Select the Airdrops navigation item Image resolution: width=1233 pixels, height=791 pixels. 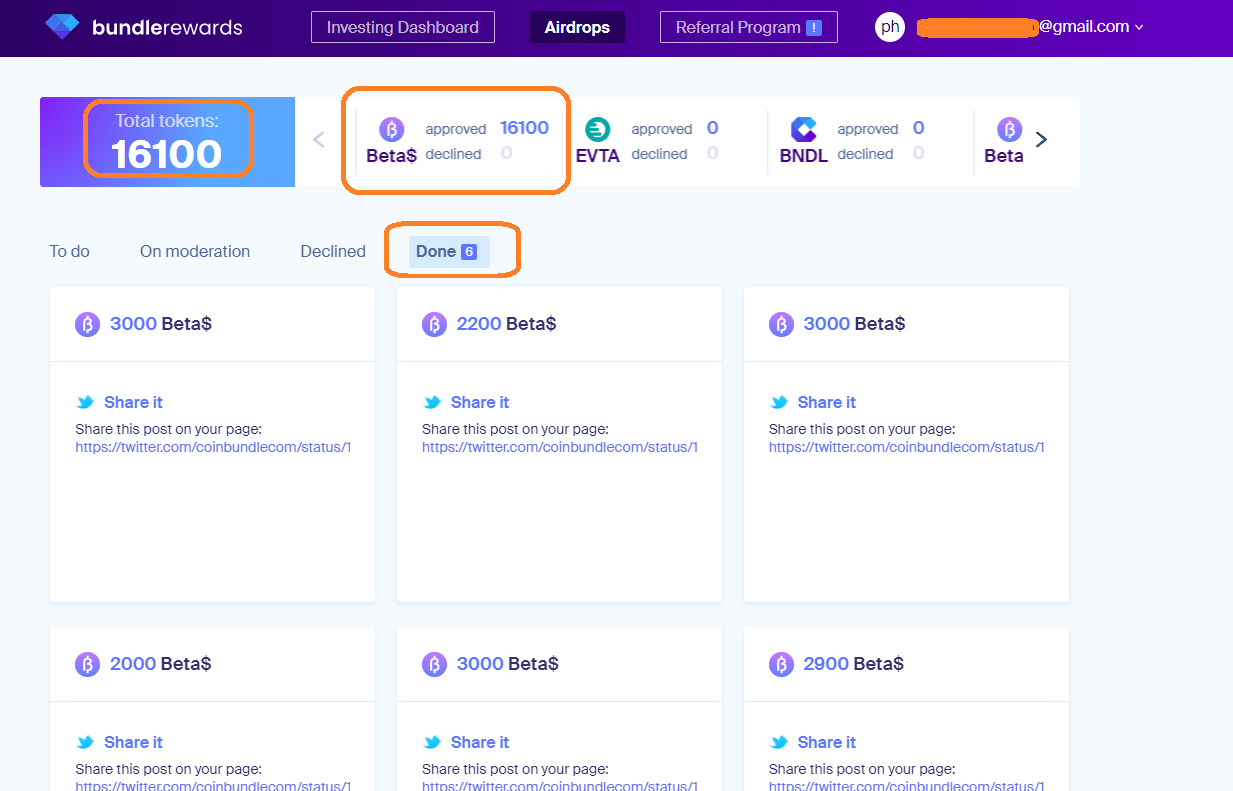pyautogui.click(x=577, y=27)
